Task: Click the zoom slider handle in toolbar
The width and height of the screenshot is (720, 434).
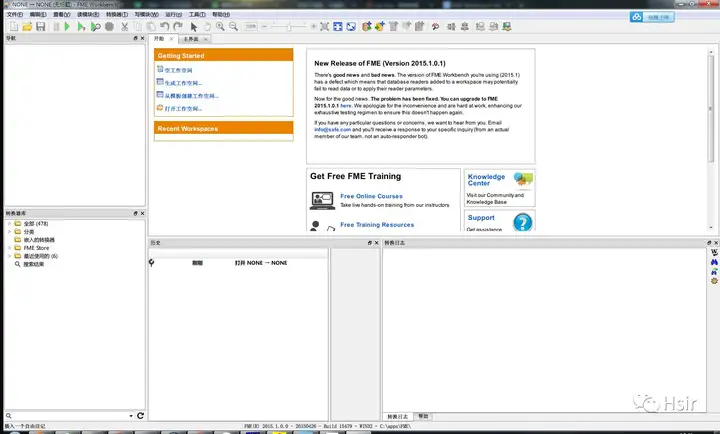Action: [289, 27]
